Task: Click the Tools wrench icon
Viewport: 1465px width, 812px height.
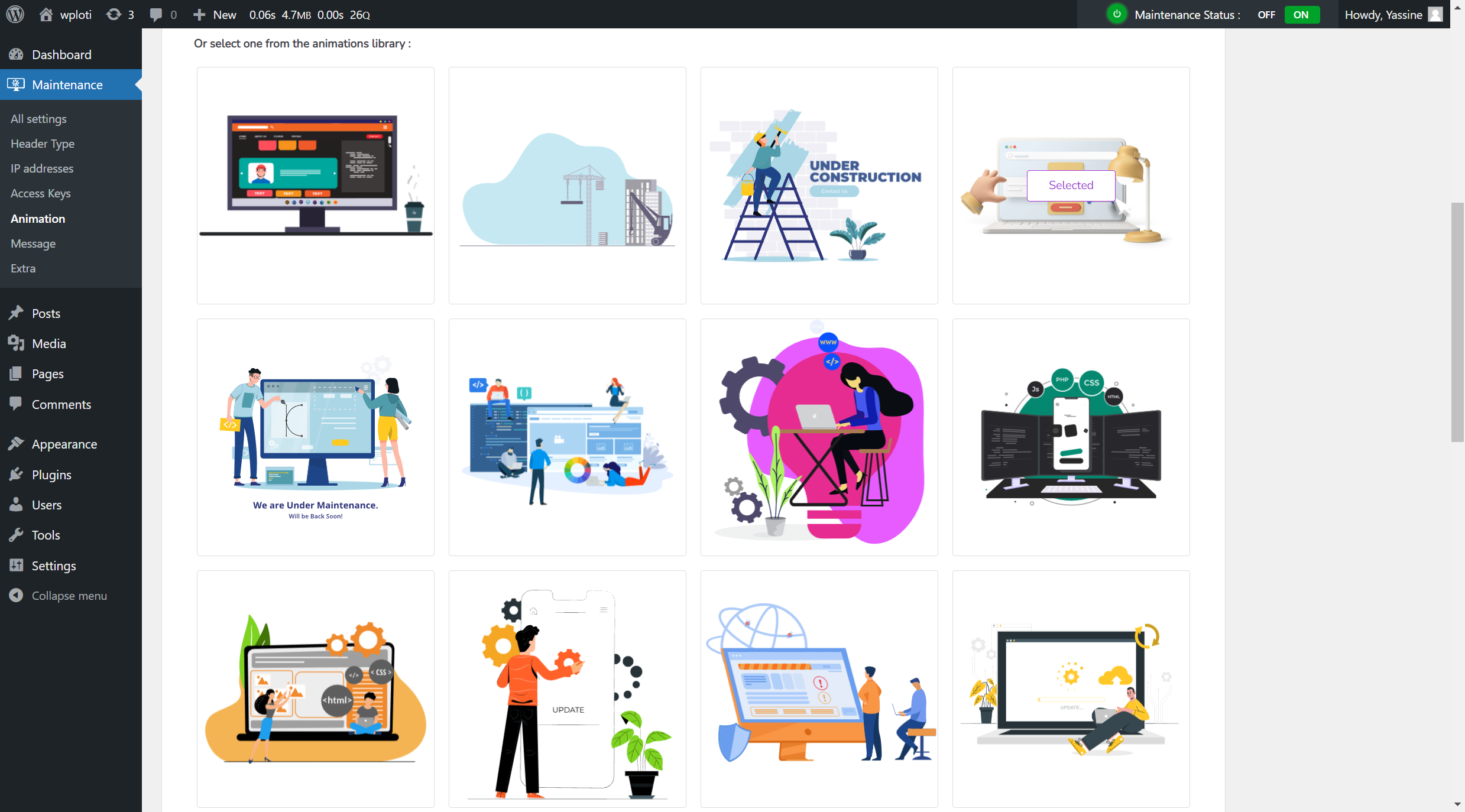Action: (16, 535)
